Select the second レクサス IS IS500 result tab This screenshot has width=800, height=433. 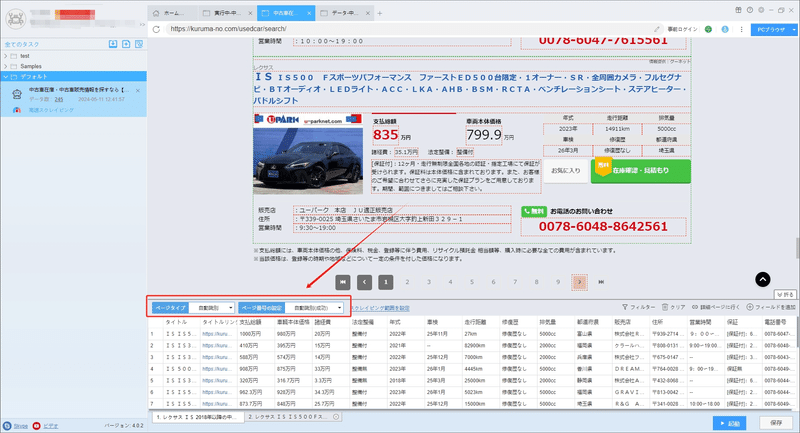293,417
